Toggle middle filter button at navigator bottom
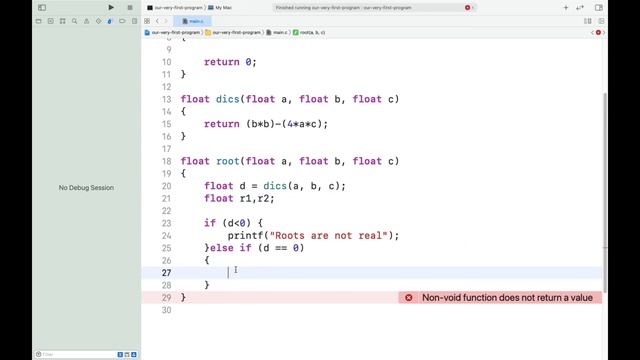This screenshot has height=360, width=640. click(x=127, y=355)
